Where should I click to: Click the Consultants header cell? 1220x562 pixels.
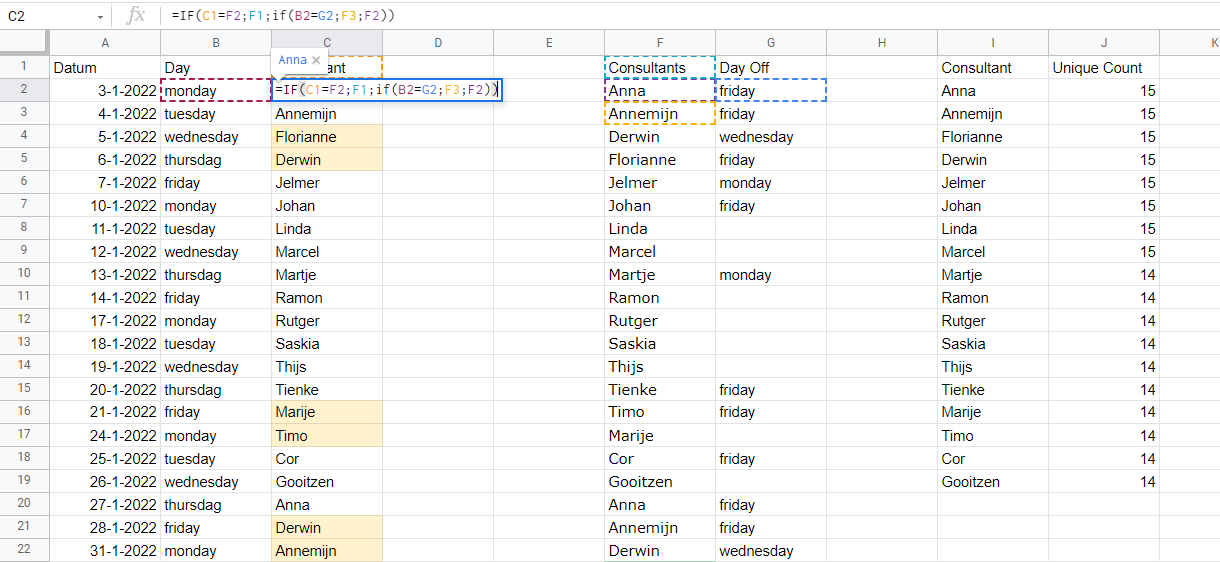coord(660,68)
